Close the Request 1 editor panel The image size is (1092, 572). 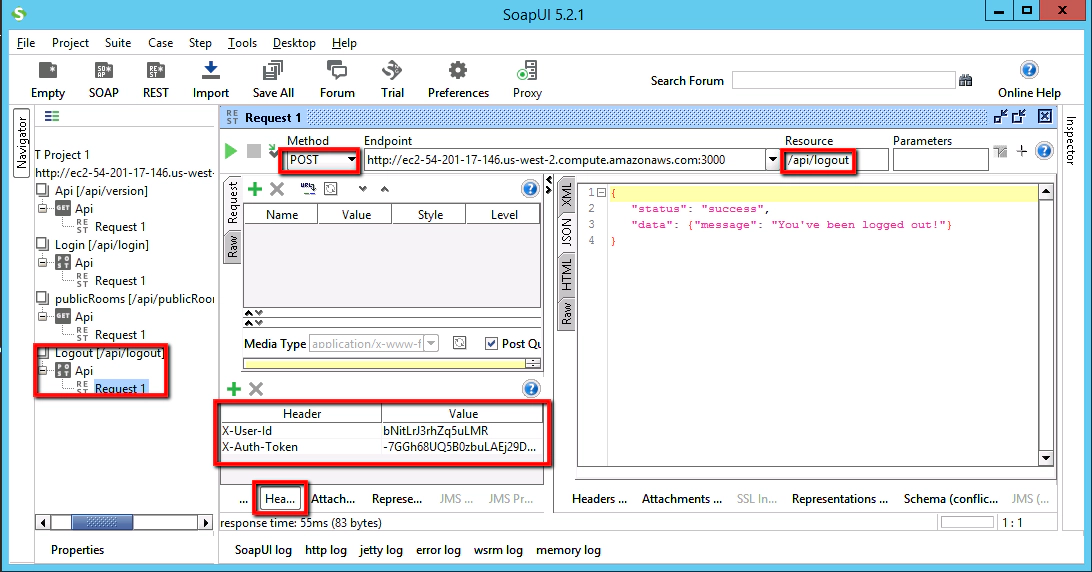1045,116
